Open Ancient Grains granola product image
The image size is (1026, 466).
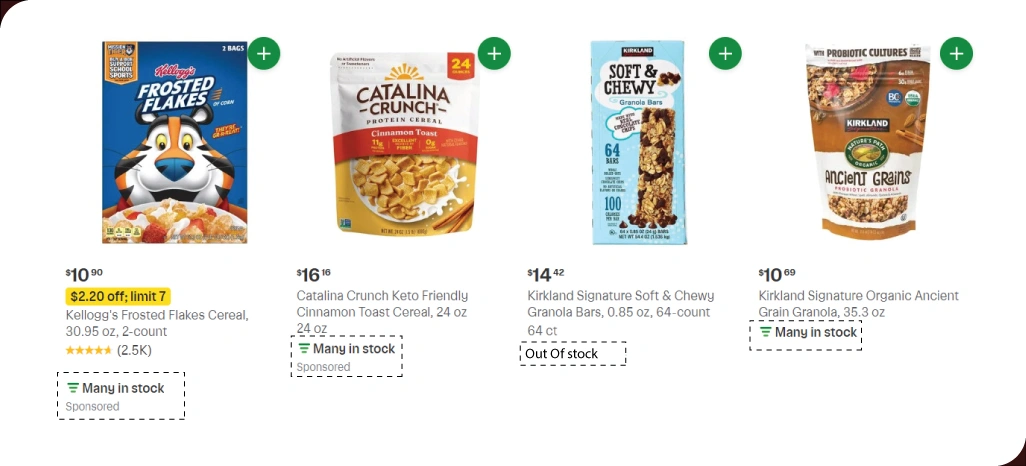868,142
